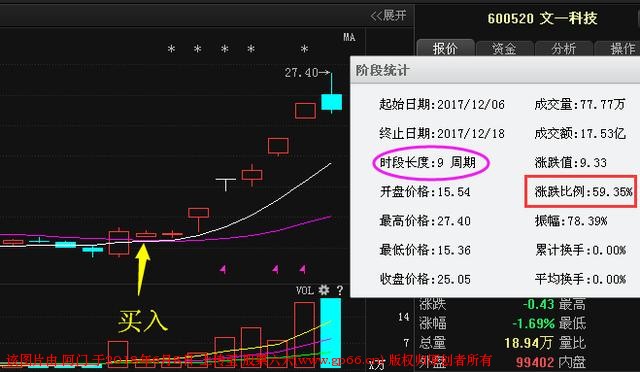Click the MA indicator label
Screen dimensions: 640x372
(349, 38)
